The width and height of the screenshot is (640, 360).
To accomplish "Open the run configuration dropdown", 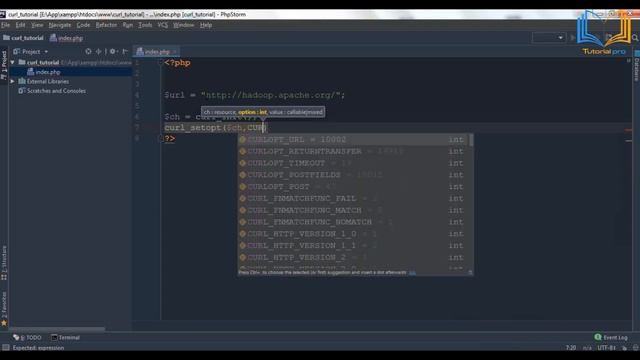I will 549,38.
